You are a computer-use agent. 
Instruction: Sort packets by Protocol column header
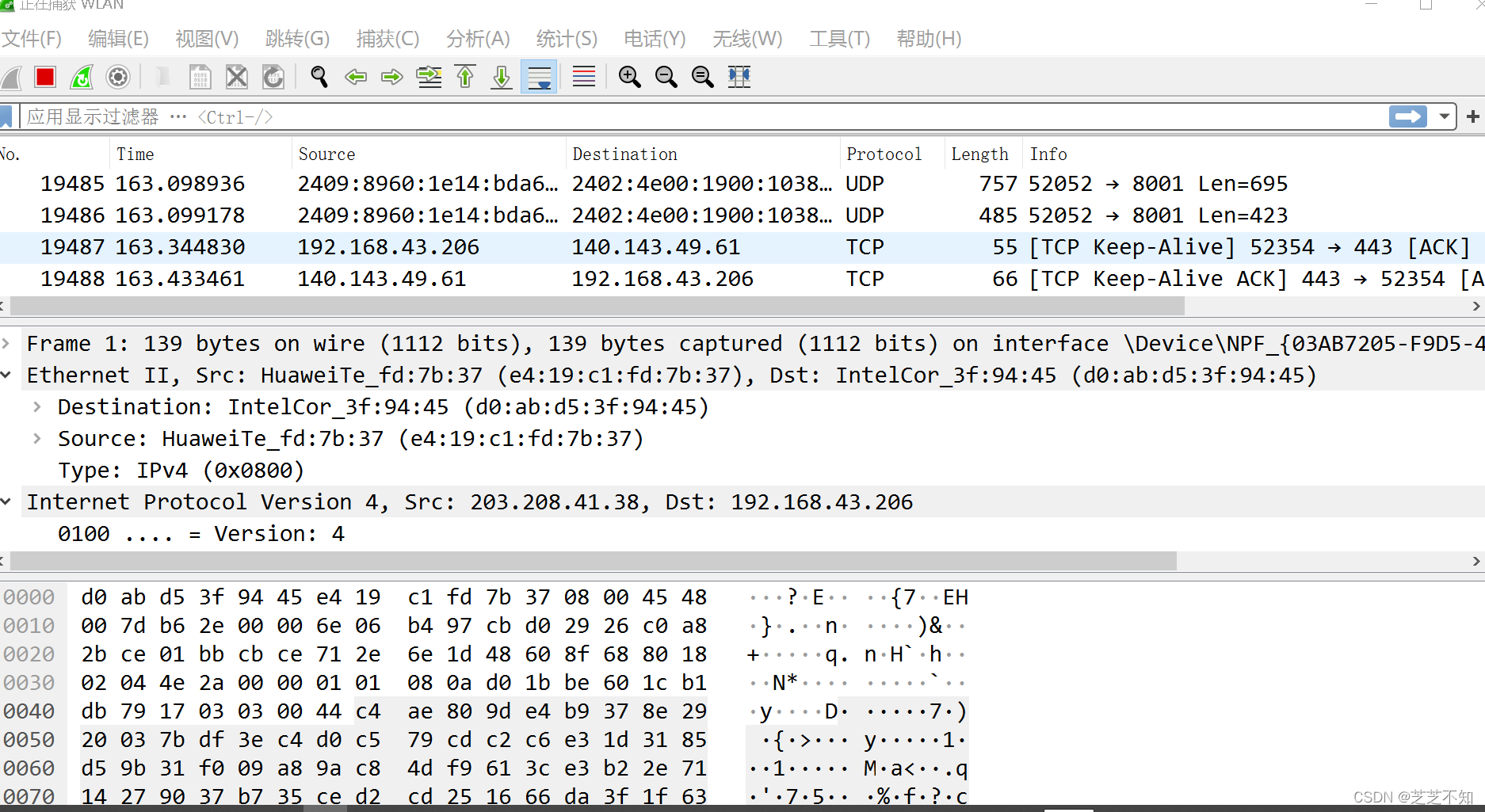pyautogui.click(x=892, y=154)
